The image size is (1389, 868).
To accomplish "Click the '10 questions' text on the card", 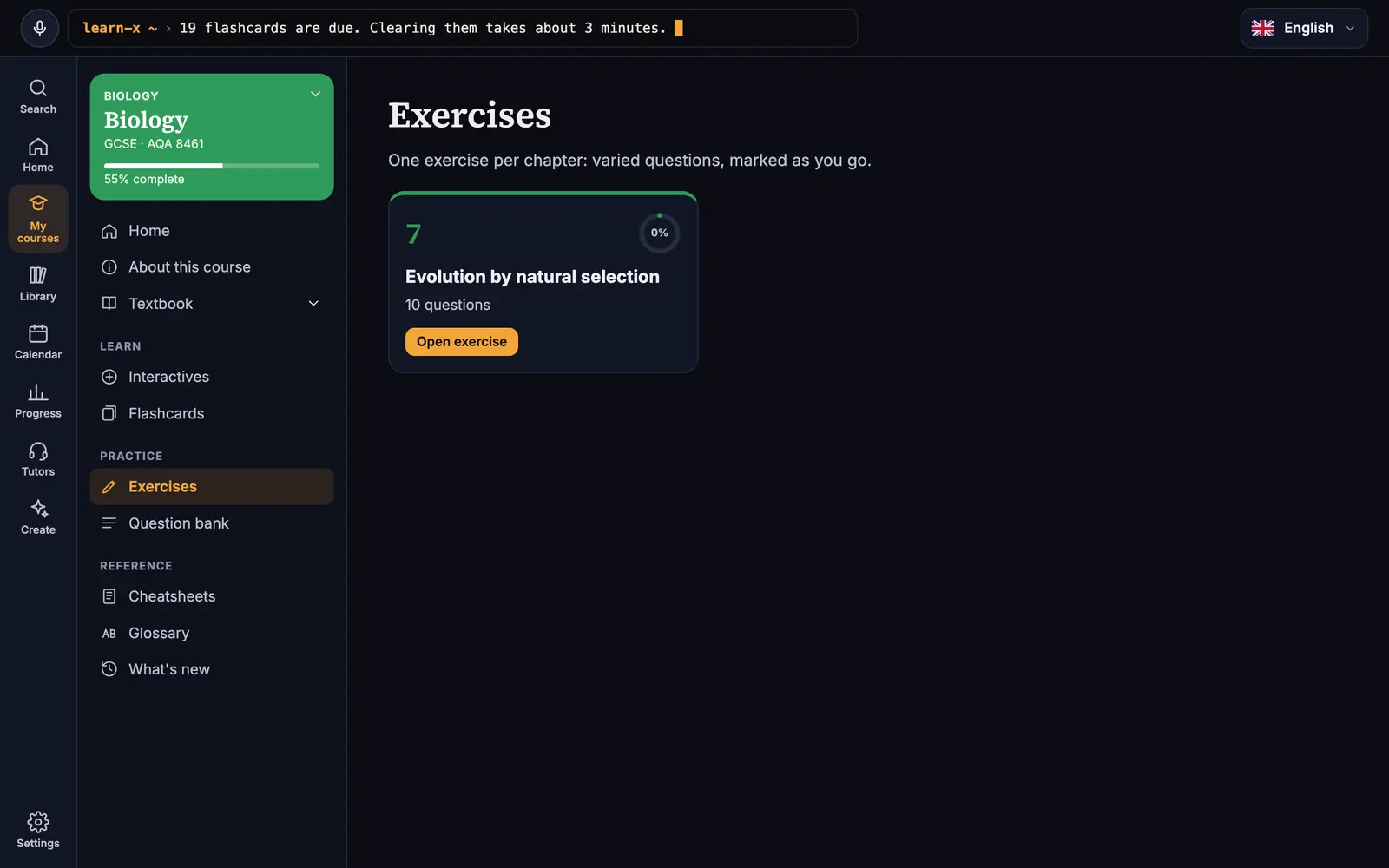I will click(x=448, y=305).
